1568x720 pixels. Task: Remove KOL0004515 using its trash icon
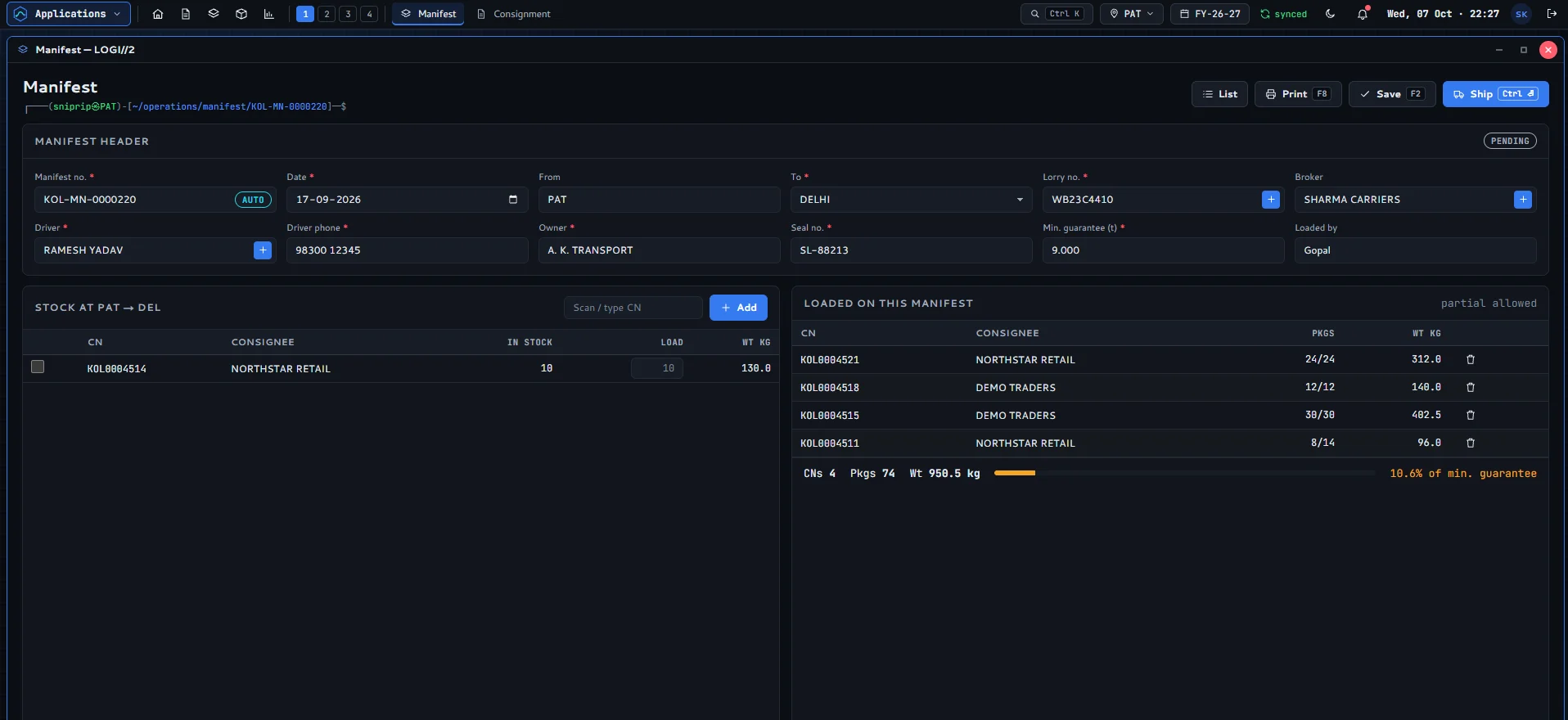click(1471, 416)
